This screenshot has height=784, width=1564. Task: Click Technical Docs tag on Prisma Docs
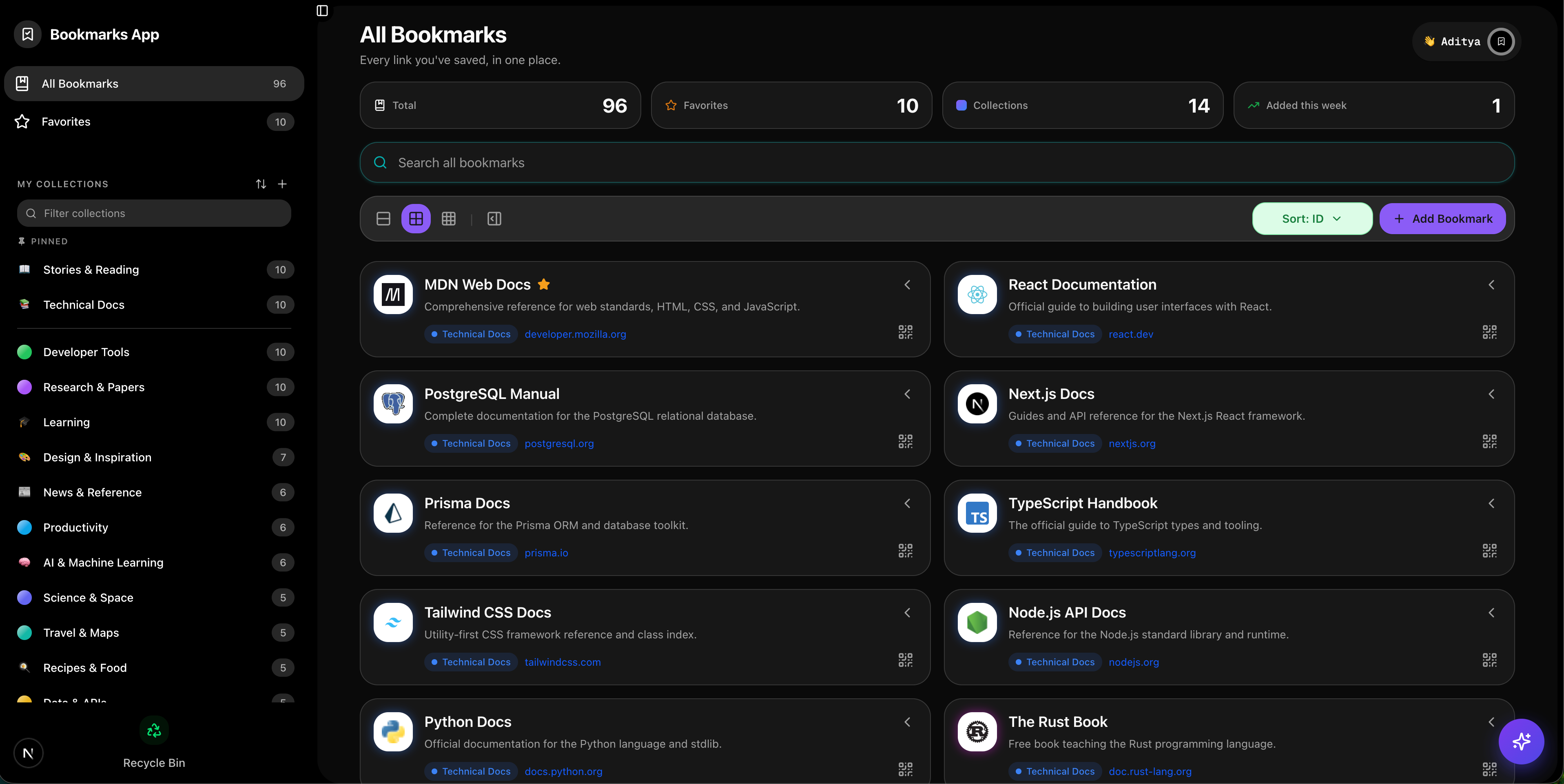tap(470, 553)
